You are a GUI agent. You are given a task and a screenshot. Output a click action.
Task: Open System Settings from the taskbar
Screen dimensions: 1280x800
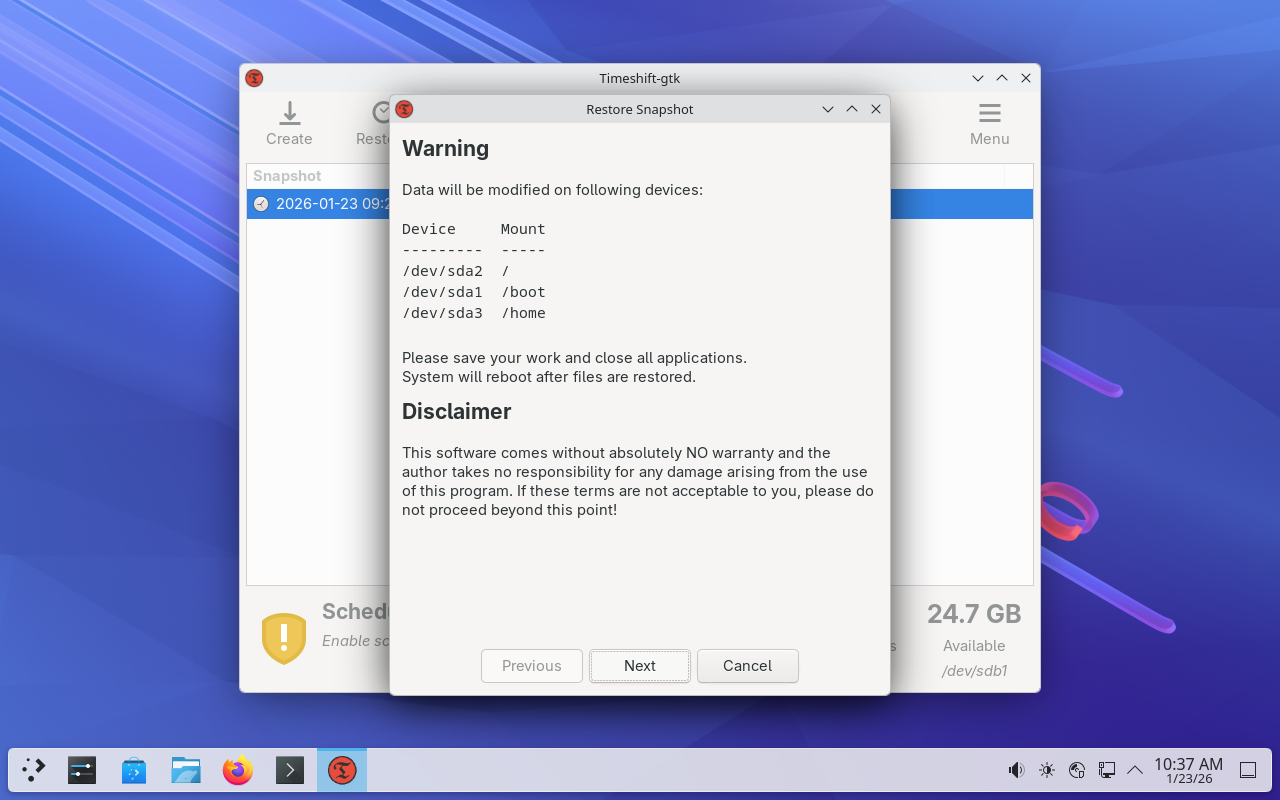[x=82, y=770]
